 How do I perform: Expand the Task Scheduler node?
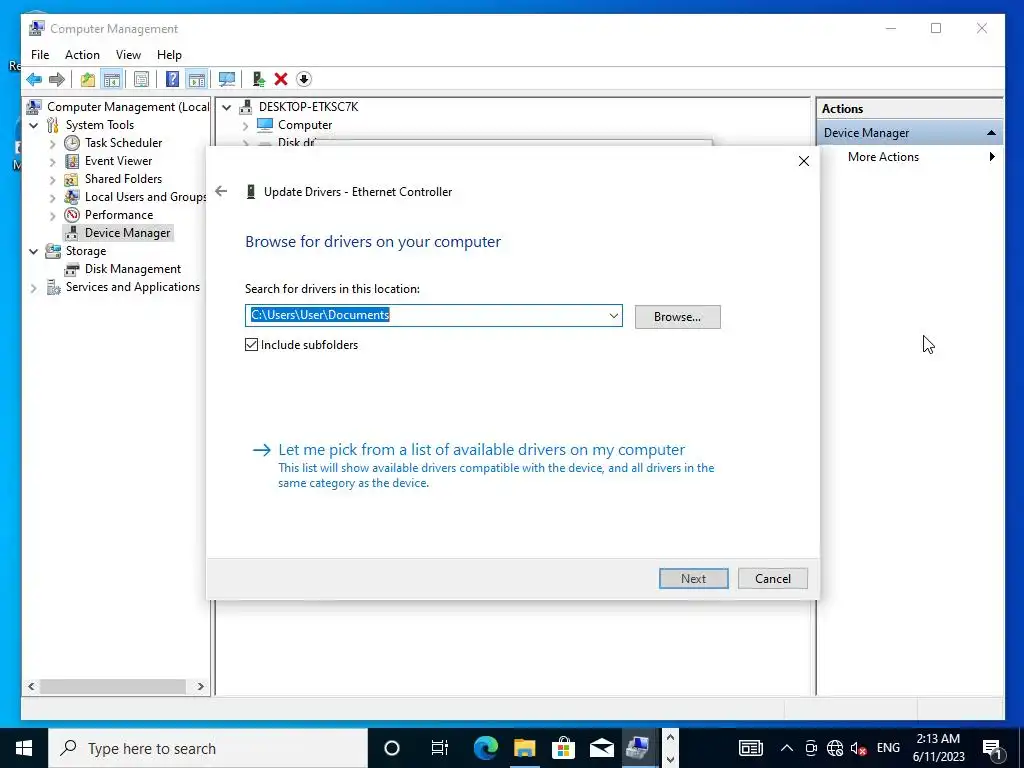pos(53,143)
